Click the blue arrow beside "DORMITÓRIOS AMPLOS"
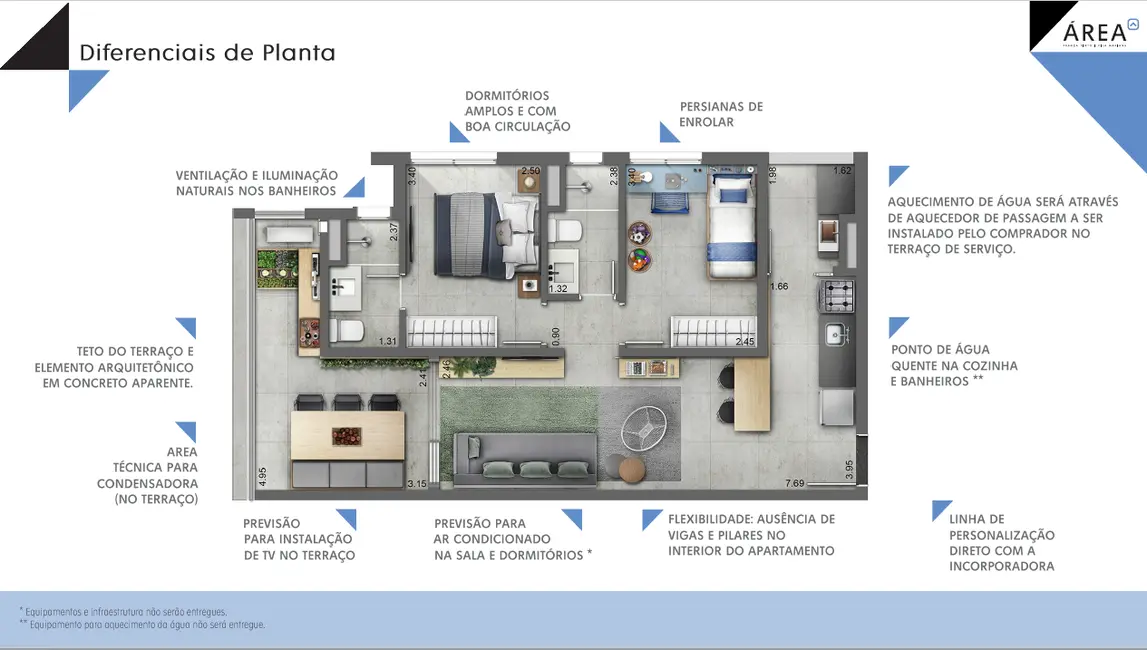The height and width of the screenshot is (650, 1147). tap(451, 131)
